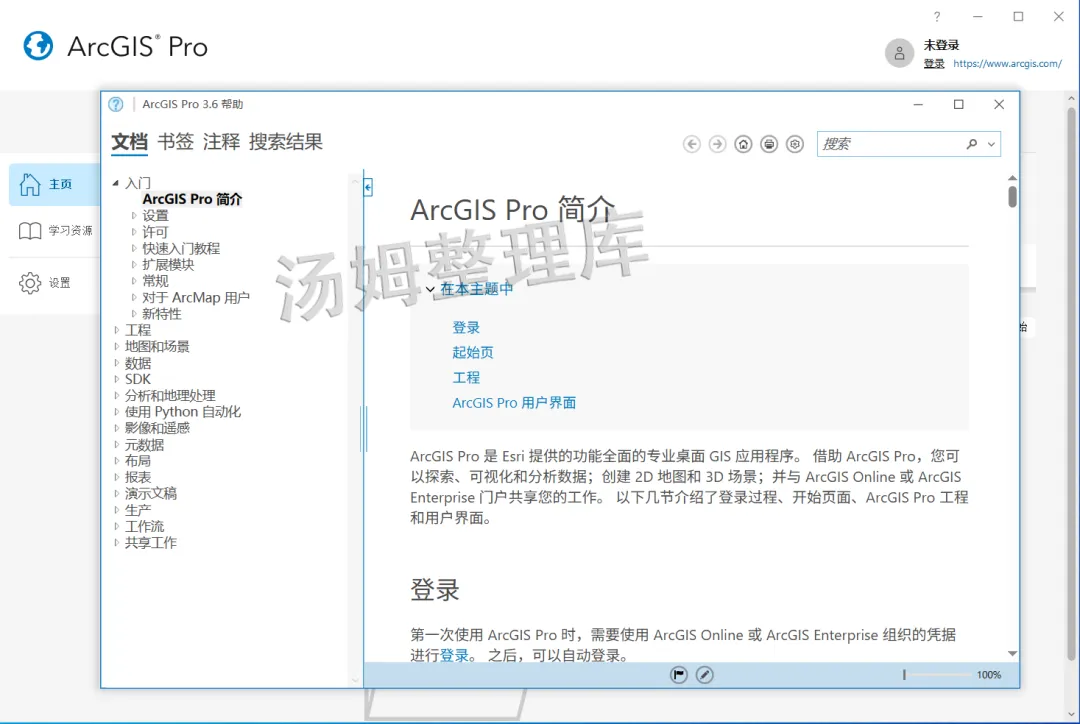Close the ArcGIS Pro 3.6 帮助 window

(999, 105)
